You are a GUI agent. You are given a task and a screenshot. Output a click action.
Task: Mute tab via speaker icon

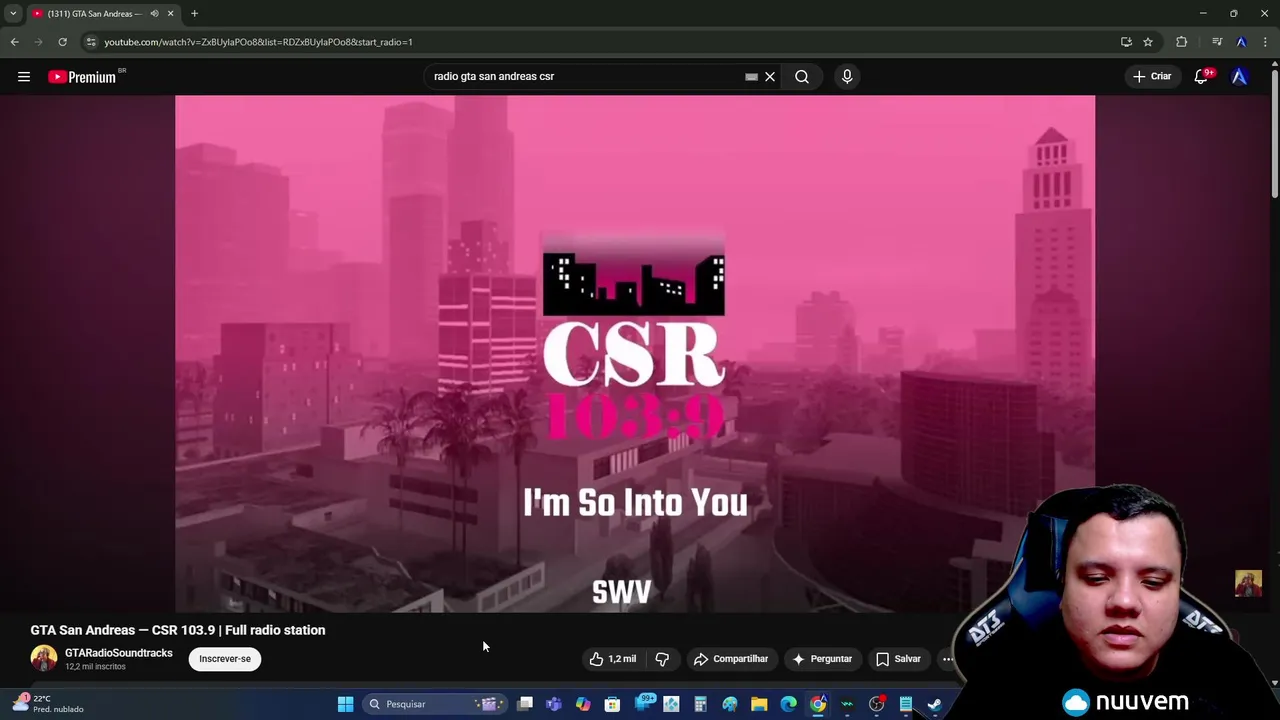pos(154,13)
